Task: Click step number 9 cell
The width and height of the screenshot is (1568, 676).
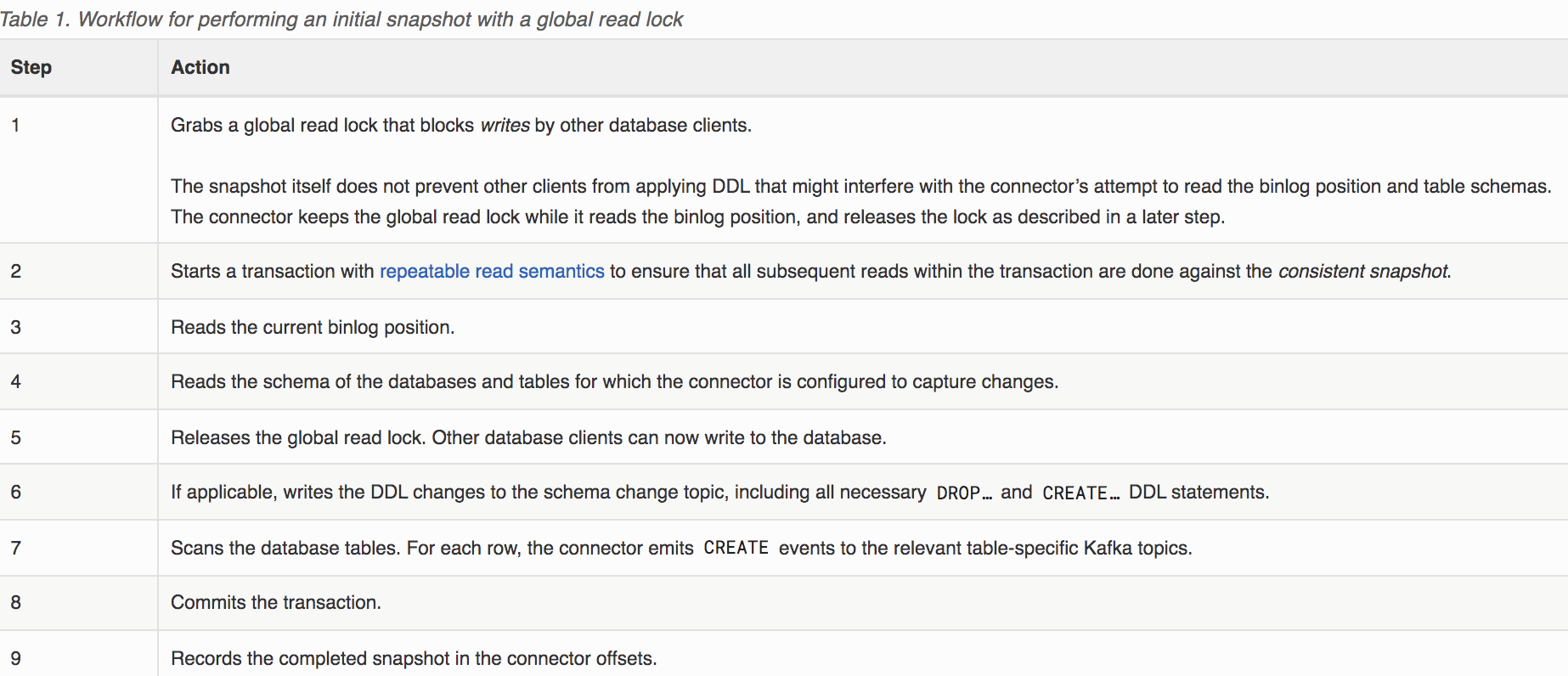Action: click(79, 654)
